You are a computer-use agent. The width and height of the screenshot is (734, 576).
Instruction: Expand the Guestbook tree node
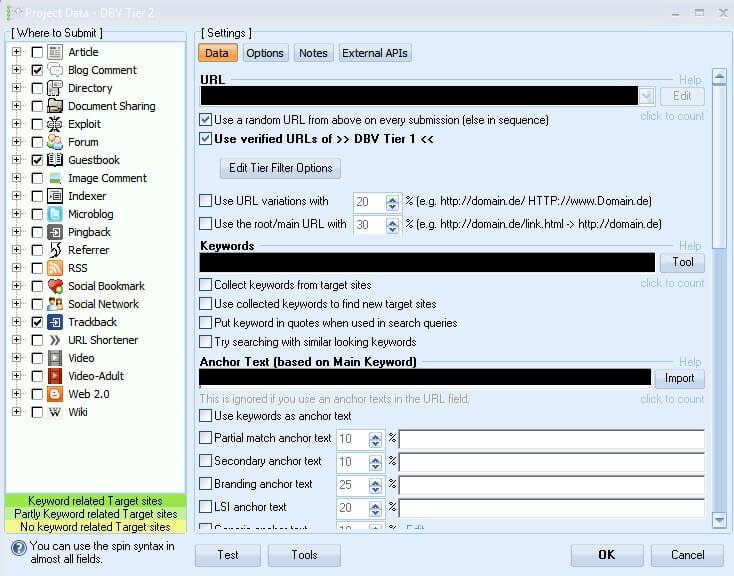(16, 160)
